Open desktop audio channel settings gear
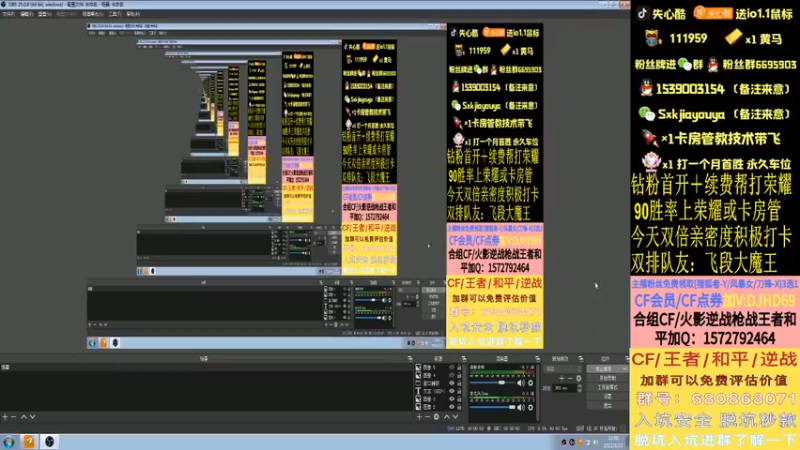This screenshot has height=450, width=800. [x=531, y=383]
